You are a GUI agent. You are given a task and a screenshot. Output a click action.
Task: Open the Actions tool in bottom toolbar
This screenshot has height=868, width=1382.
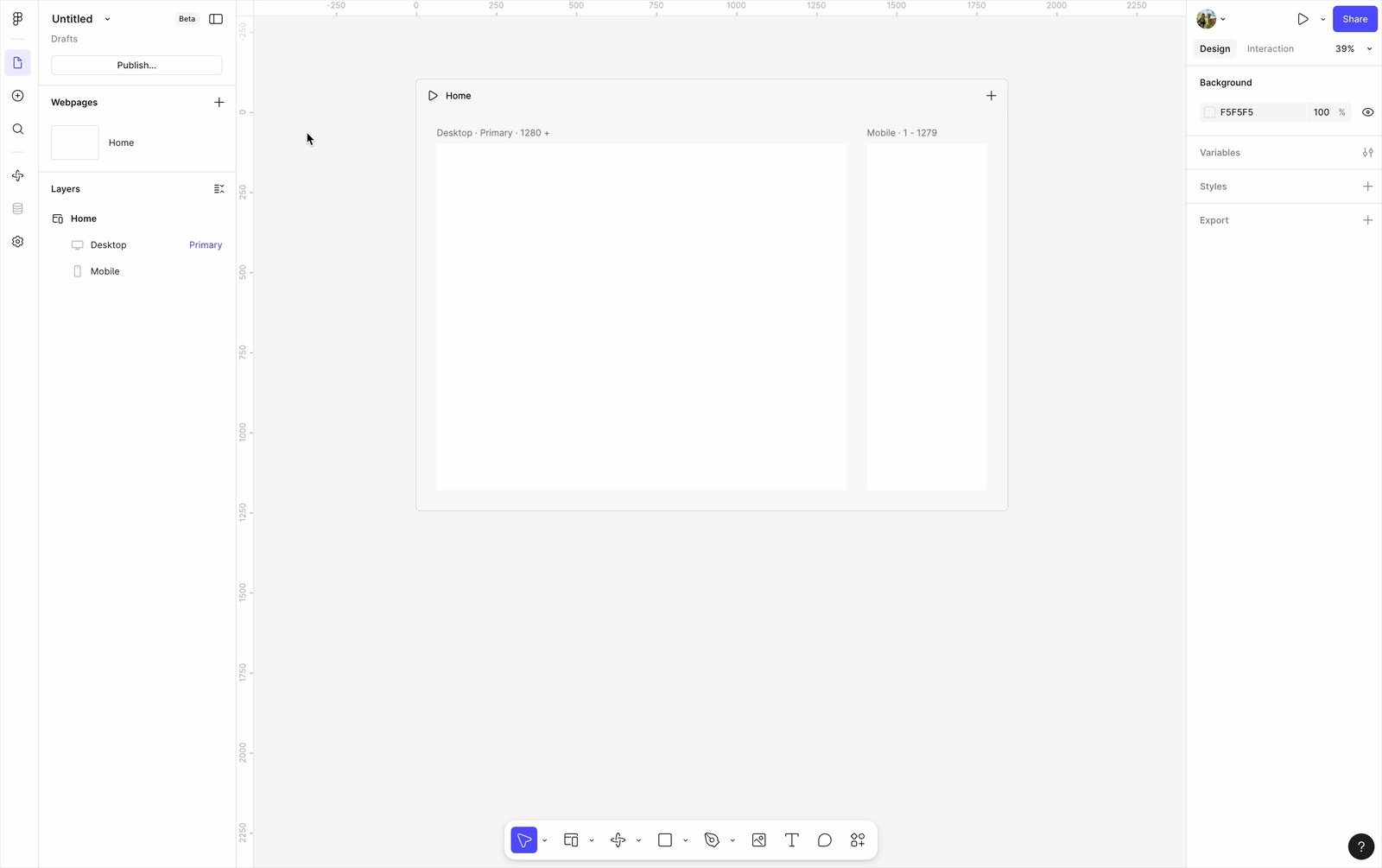click(858, 840)
